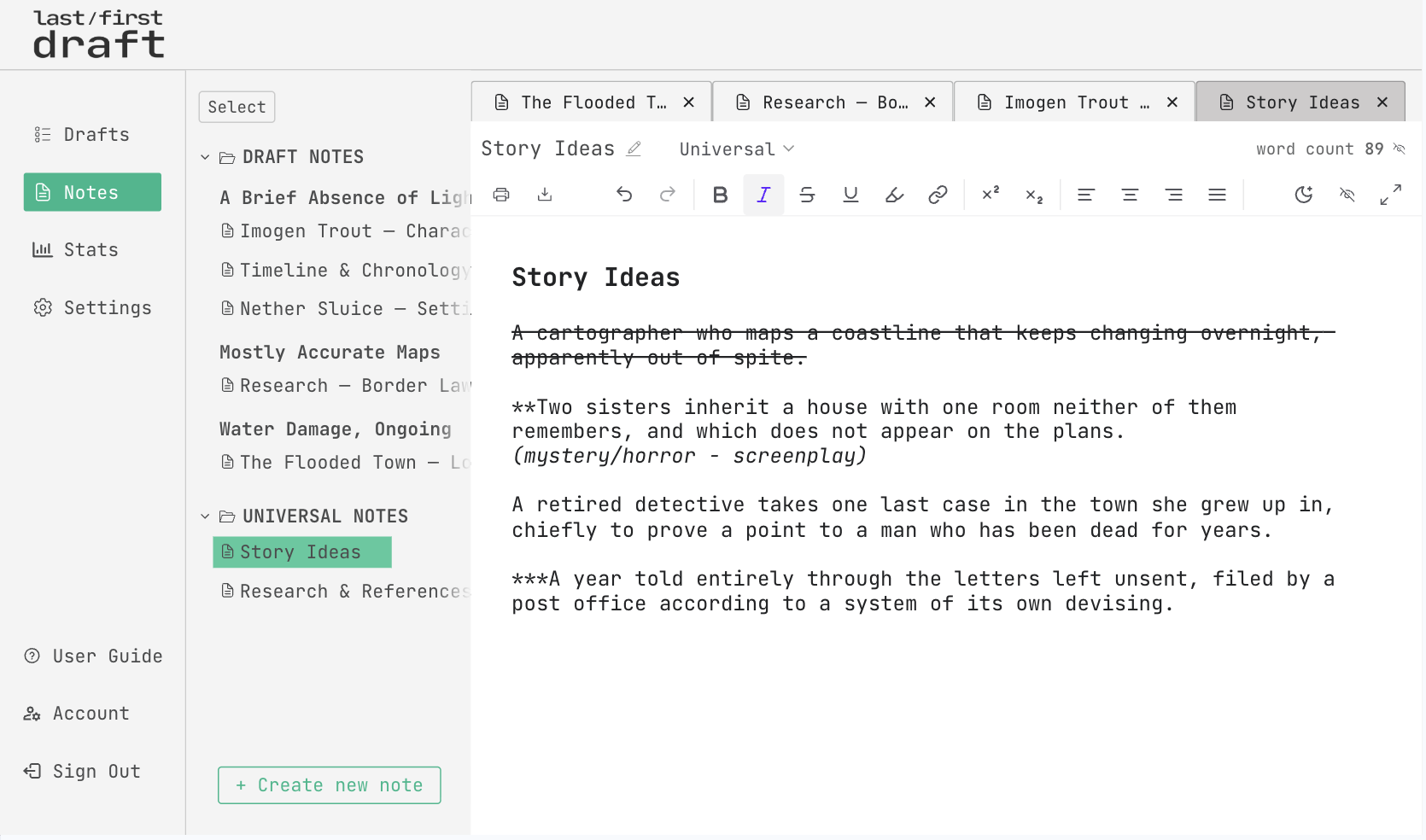The image size is (1426, 840).
Task: Insert a hyperlink
Action: click(x=938, y=195)
